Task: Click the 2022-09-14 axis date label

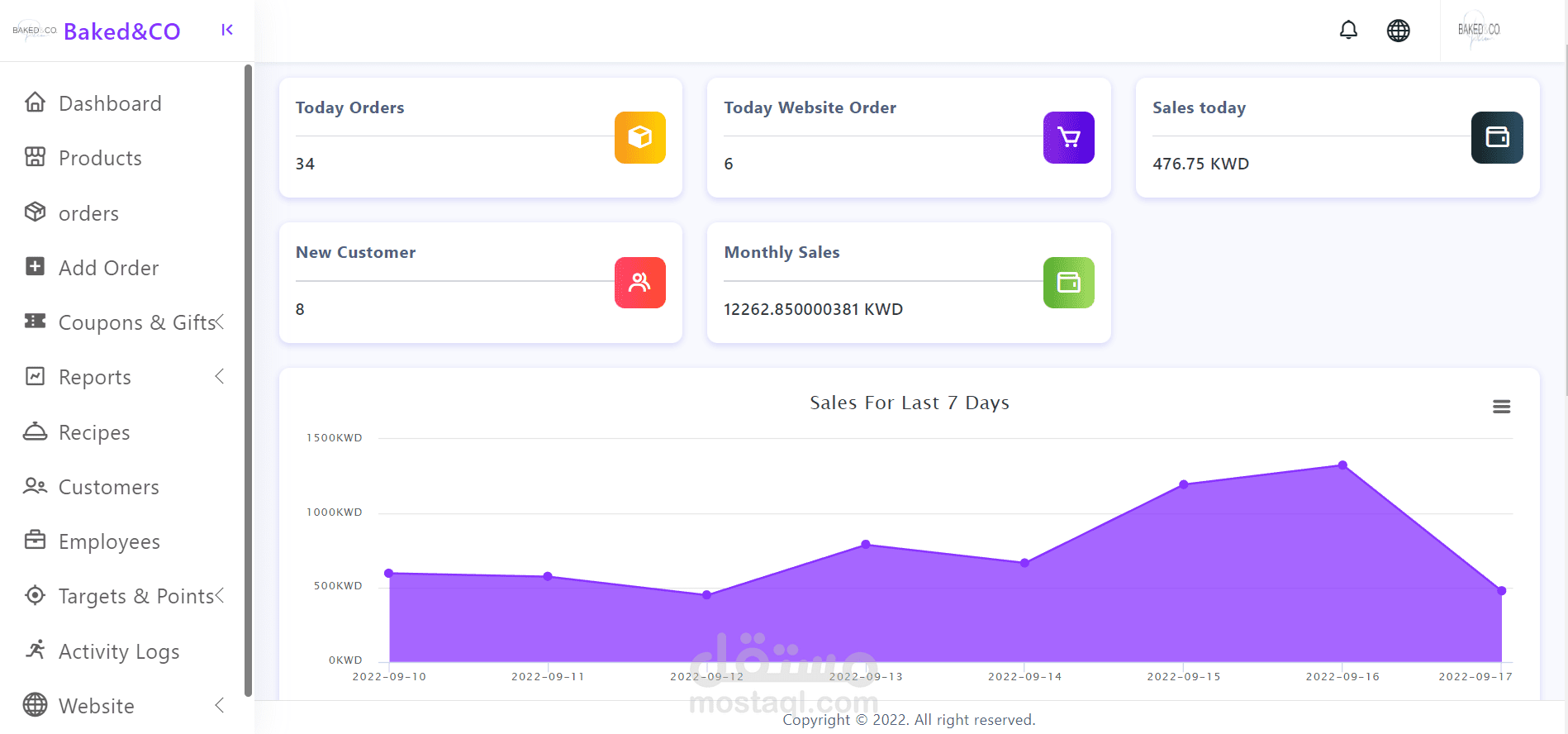Action: coord(1024,676)
